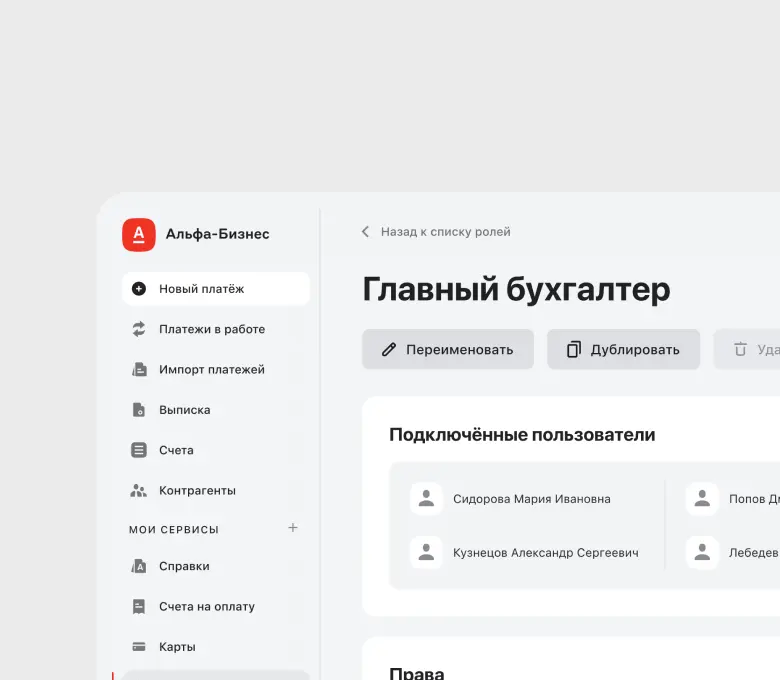This screenshot has width=780, height=680.
Task: Open Новый платёж in the sidebar
Action: click(x=216, y=289)
